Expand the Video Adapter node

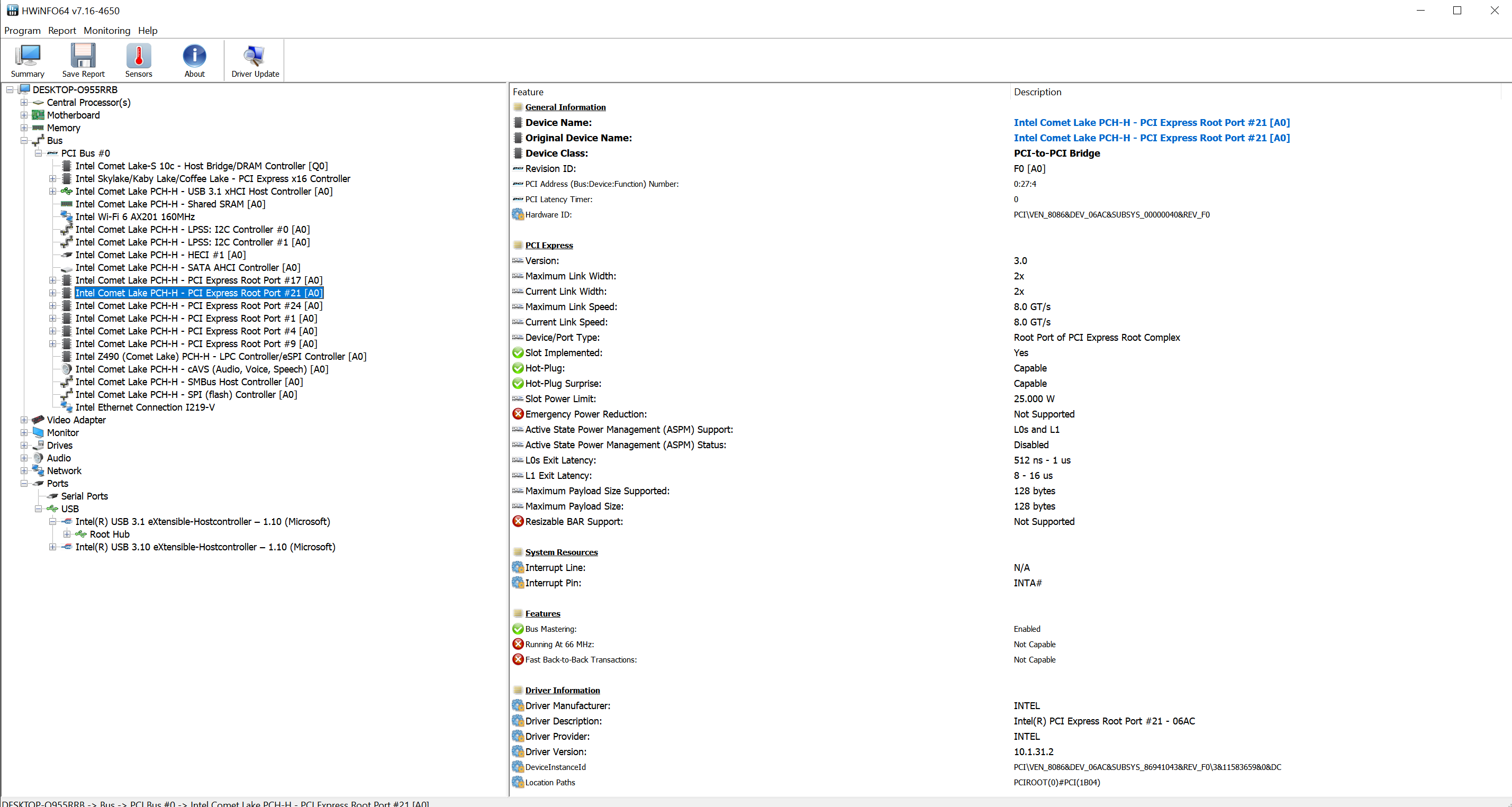coord(24,420)
